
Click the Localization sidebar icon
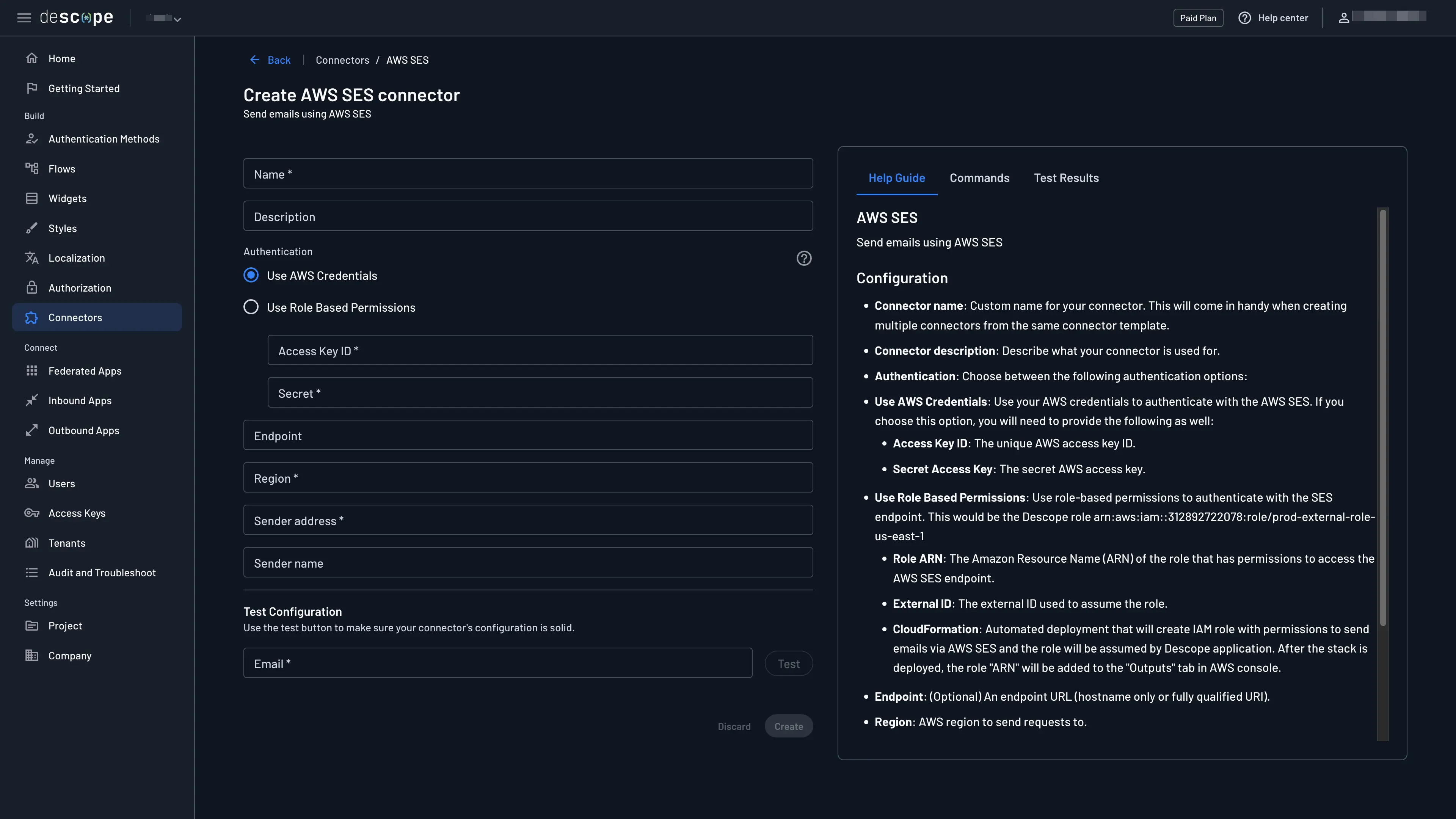click(x=31, y=258)
